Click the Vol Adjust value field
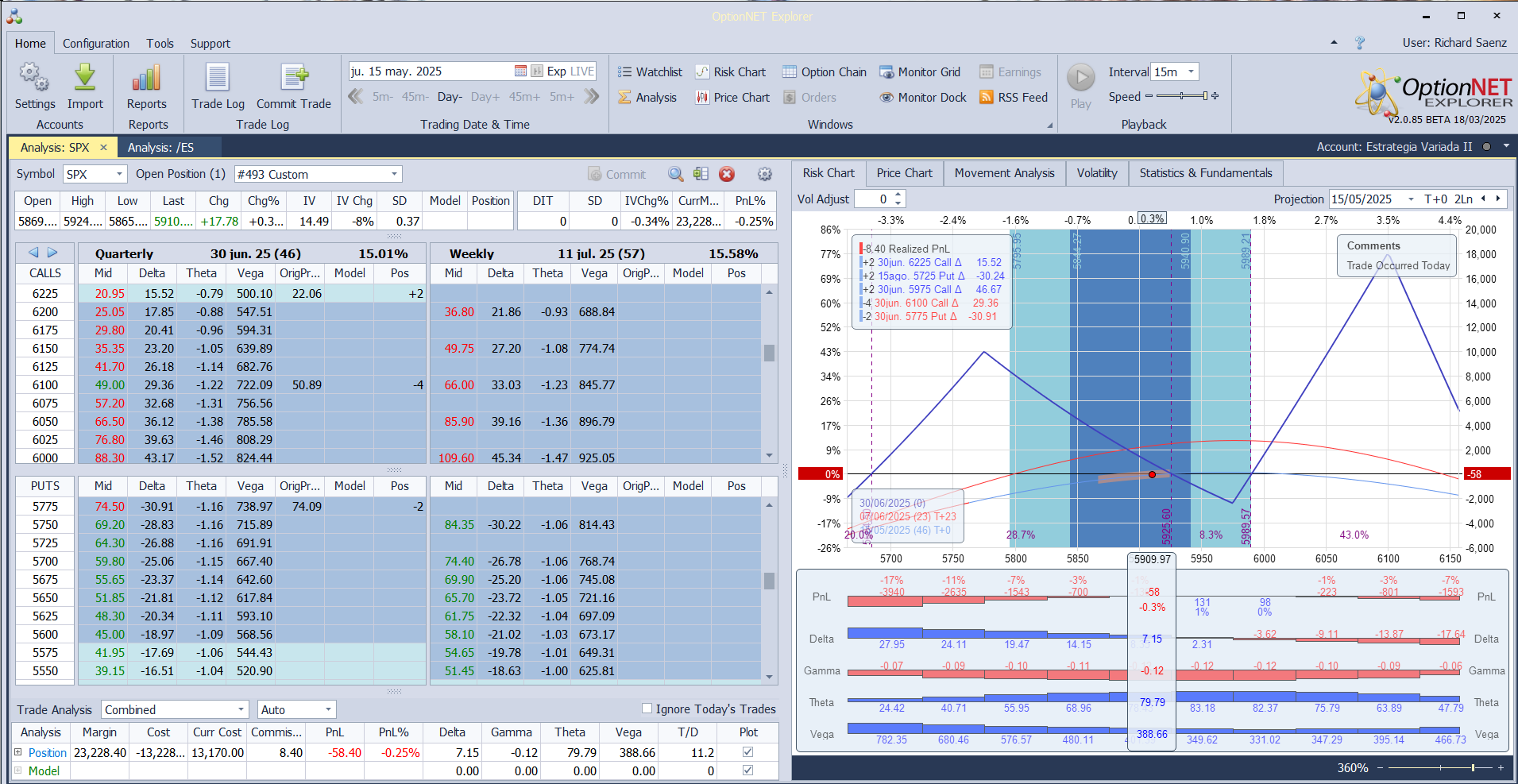Viewport: 1518px width, 784px height. click(873, 199)
